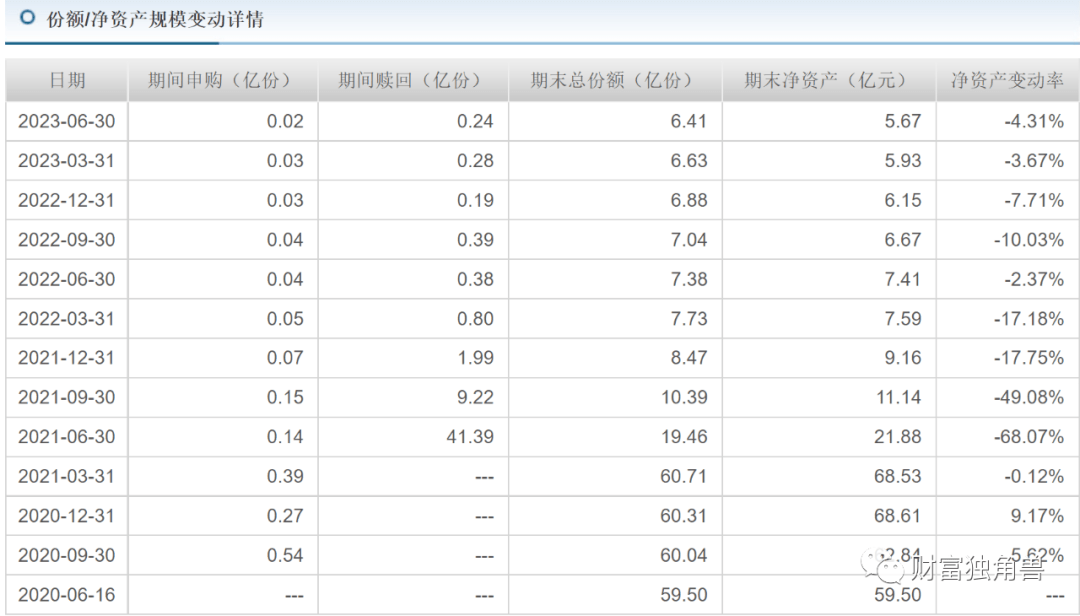Click the 2021-06-30 date cell
The width and height of the screenshot is (1080, 616).
(x=67, y=437)
